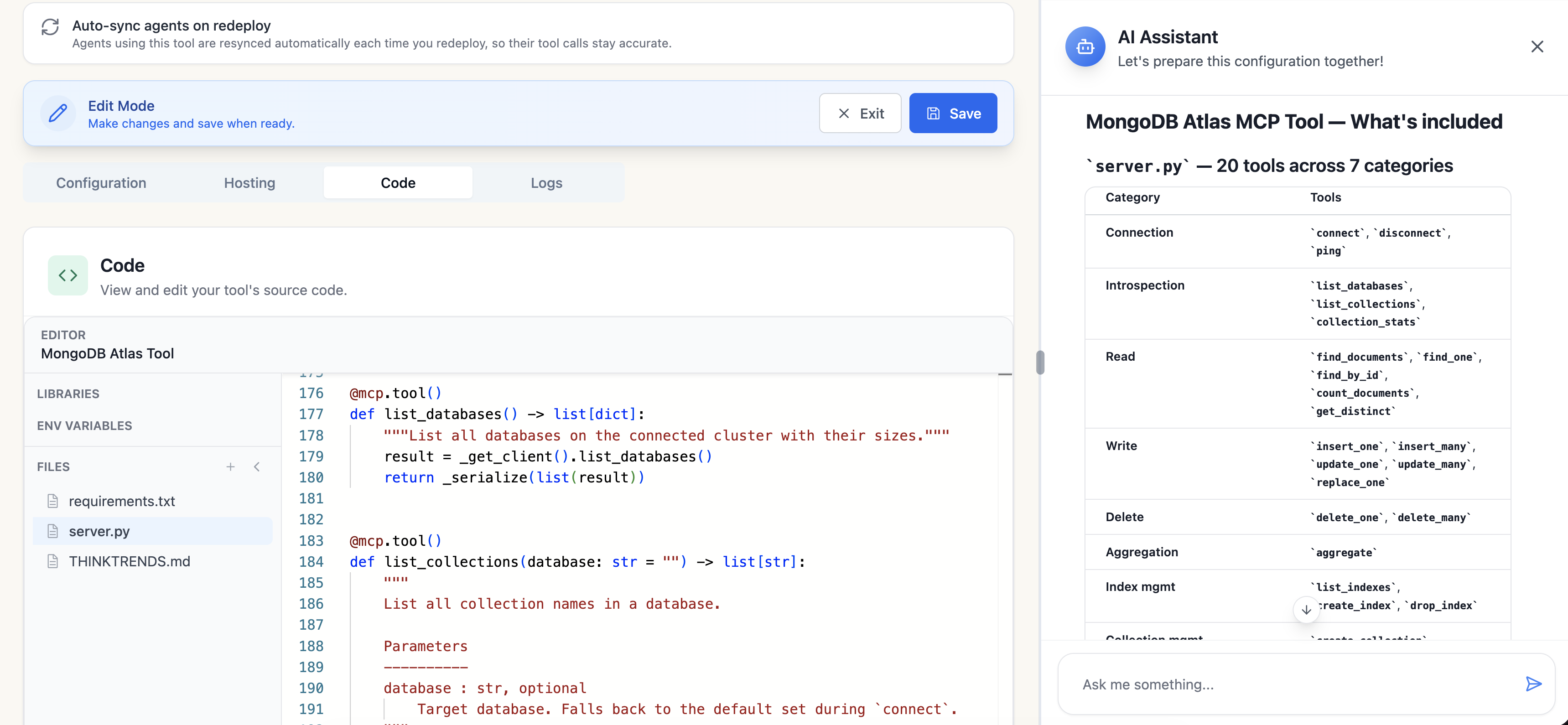This screenshot has height=725, width=1568.
Task: Click the server.py file icon
Action: coord(53,531)
